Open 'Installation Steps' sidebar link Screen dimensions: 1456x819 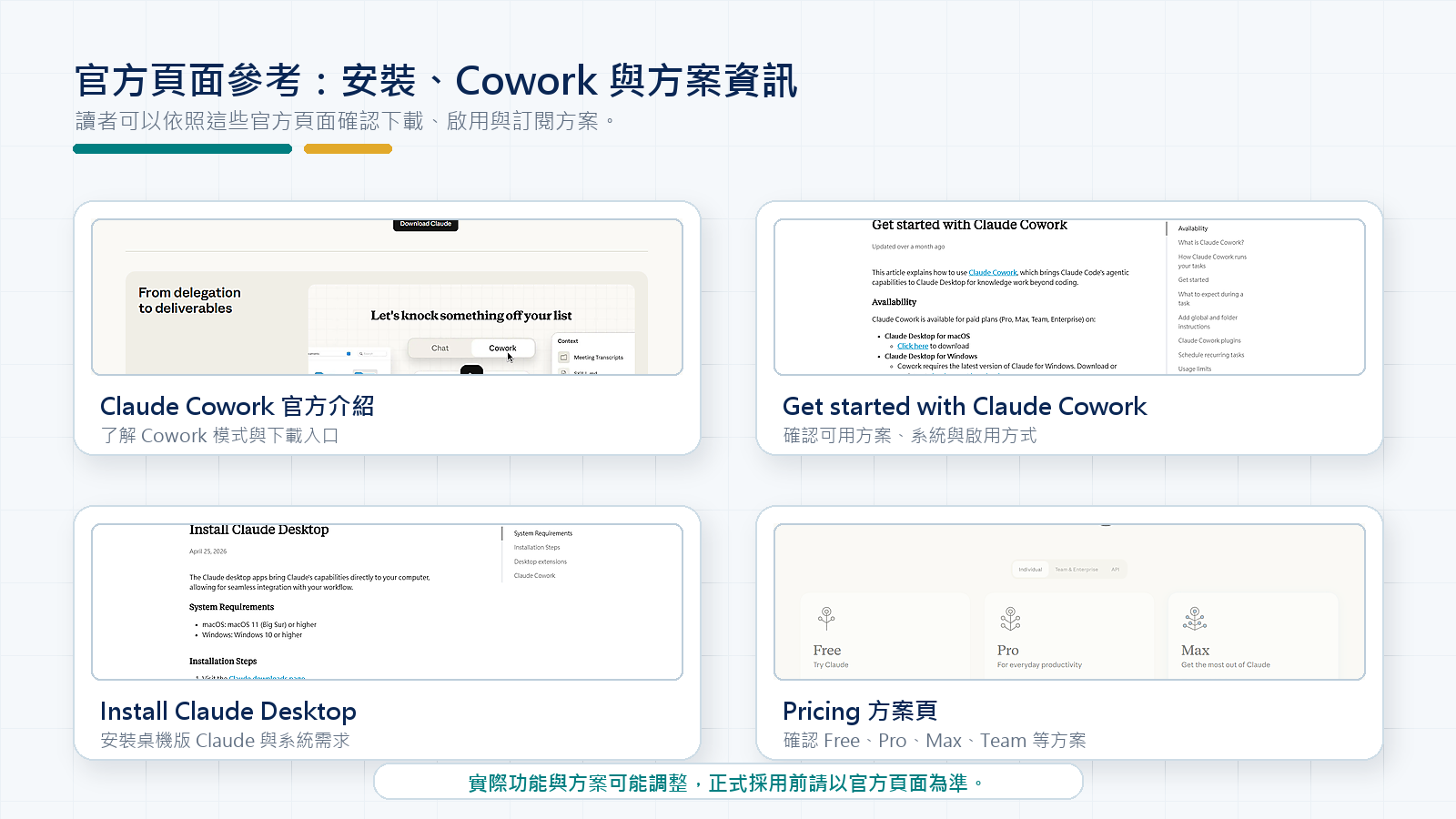coord(537,547)
